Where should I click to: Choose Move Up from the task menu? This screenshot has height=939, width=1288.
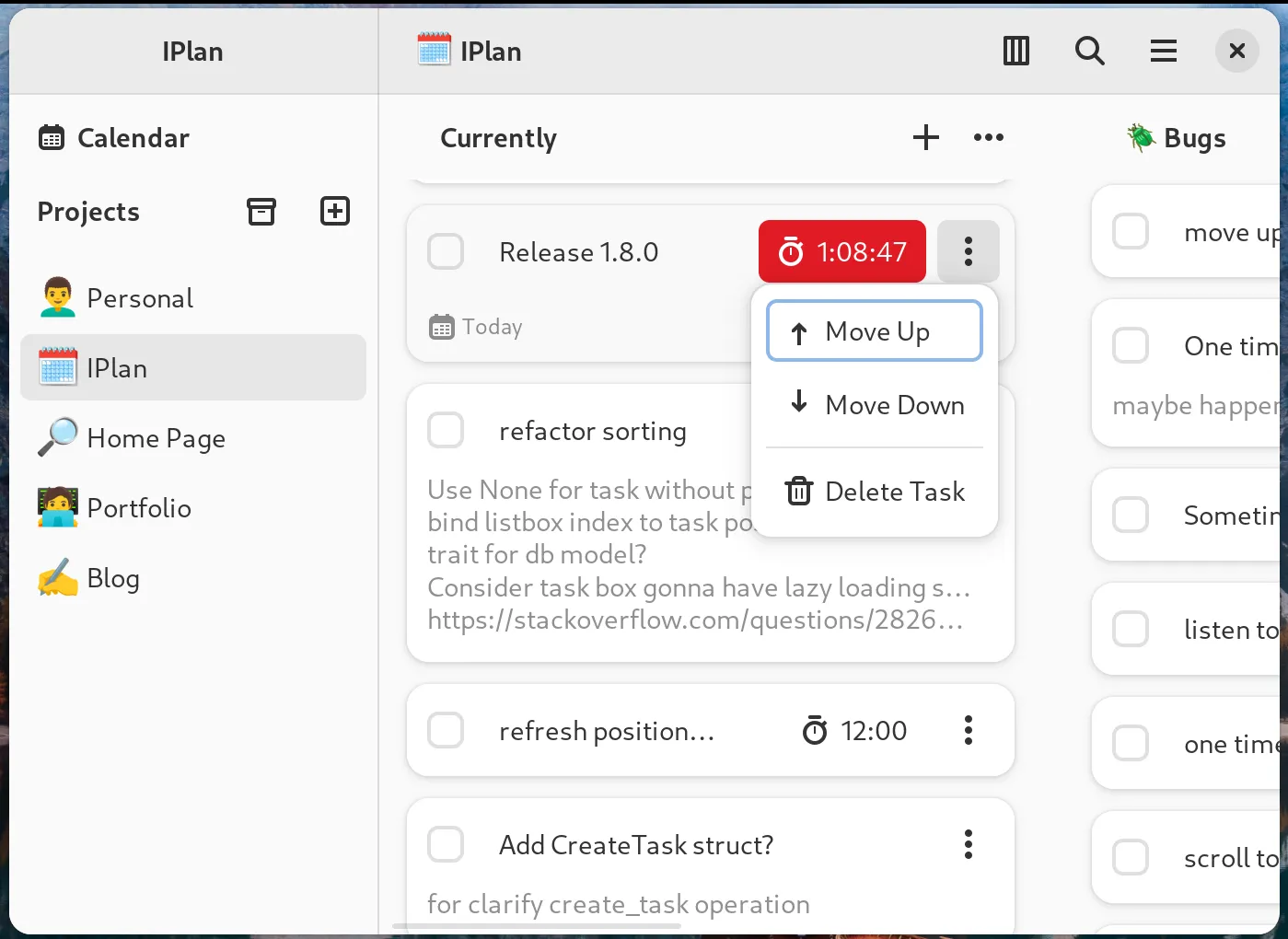[874, 331]
